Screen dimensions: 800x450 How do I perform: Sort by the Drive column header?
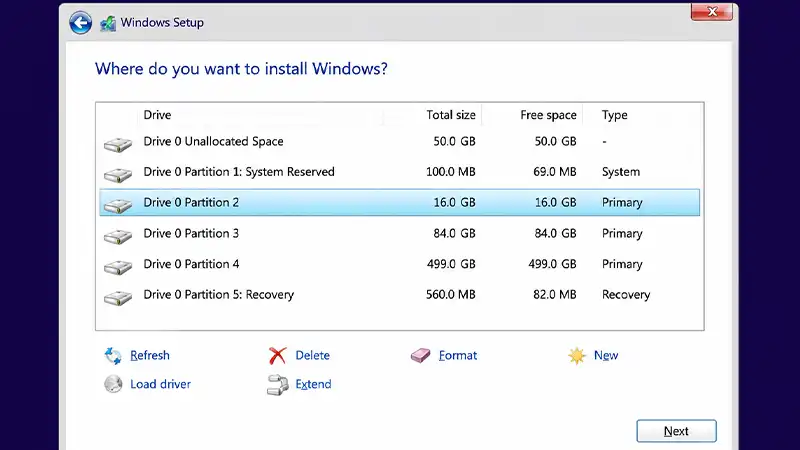click(157, 115)
